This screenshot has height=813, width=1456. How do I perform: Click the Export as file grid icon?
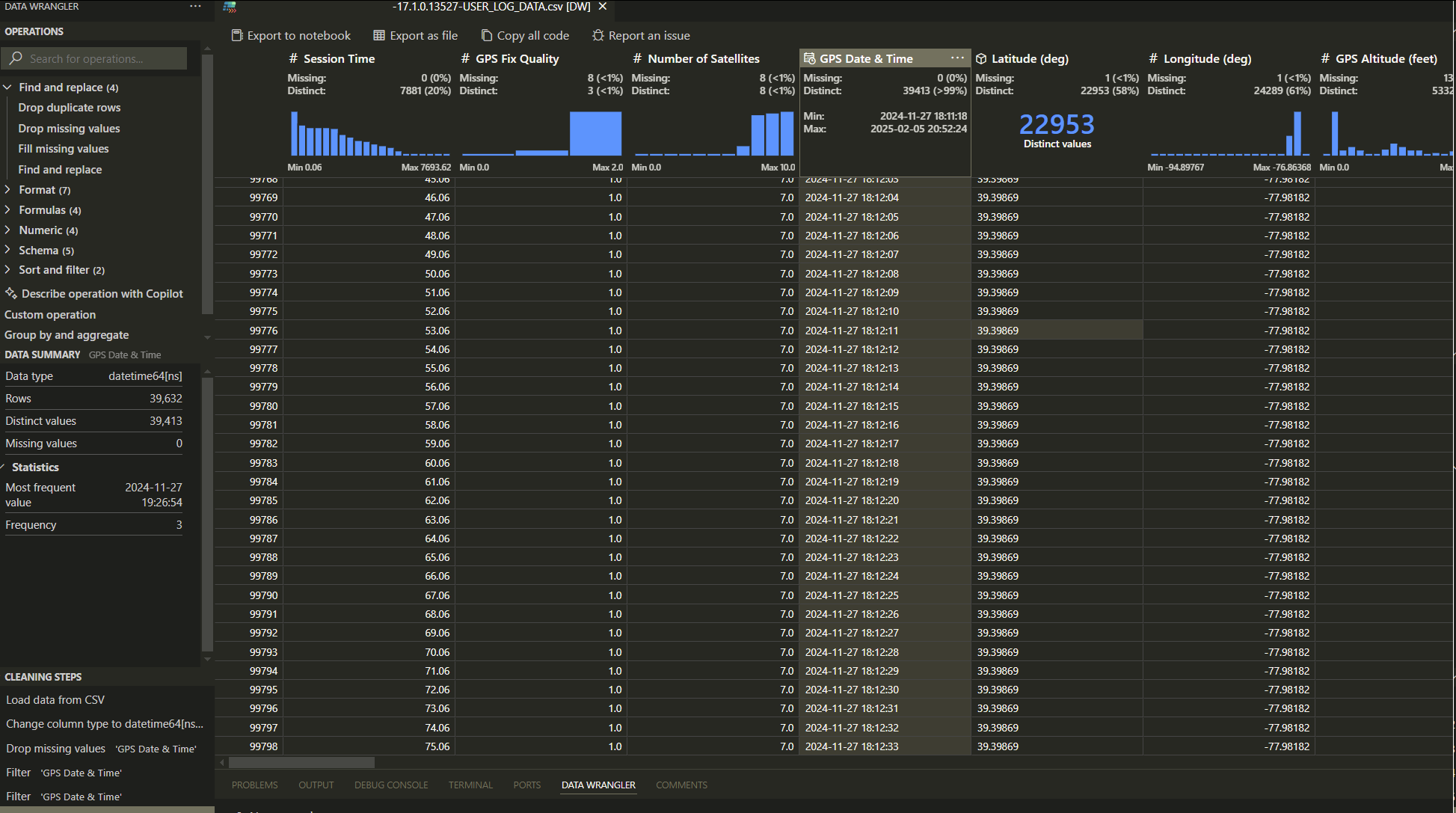[x=379, y=35]
